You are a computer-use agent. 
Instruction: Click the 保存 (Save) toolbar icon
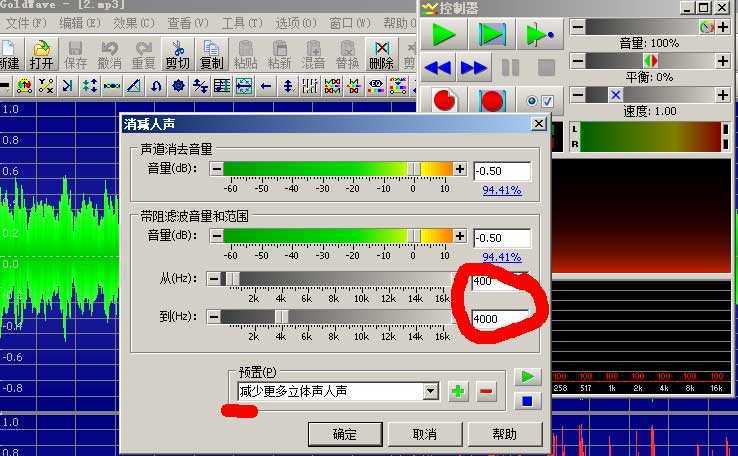75,55
